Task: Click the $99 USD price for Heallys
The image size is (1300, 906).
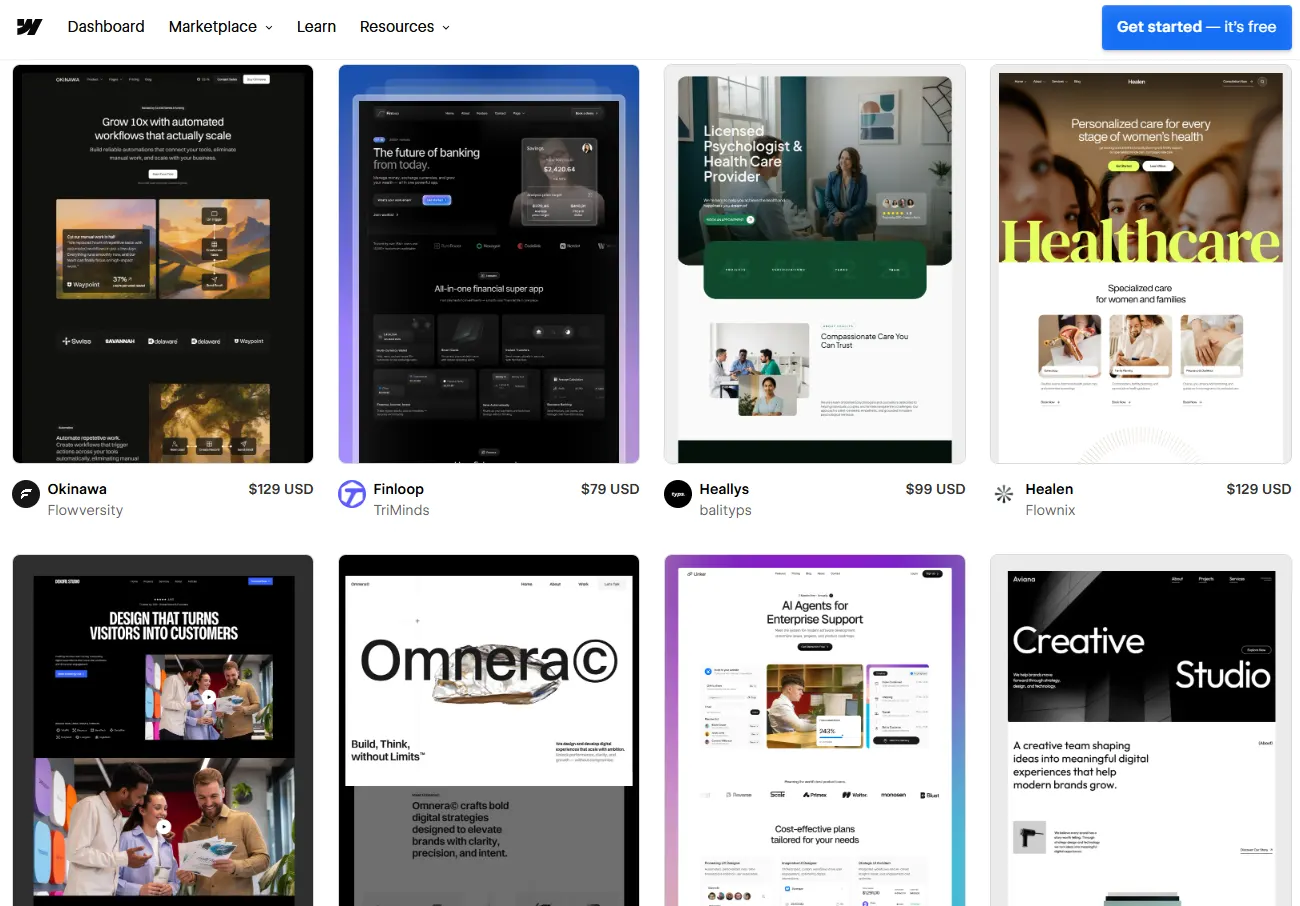Action: click(x=936, y=489)
